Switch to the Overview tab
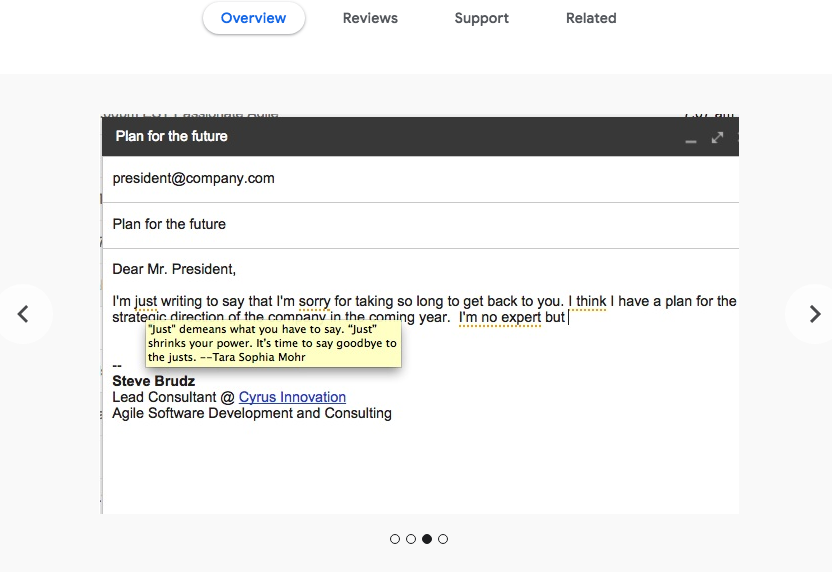This screenshot has width=832, height=572. (254, 18)
